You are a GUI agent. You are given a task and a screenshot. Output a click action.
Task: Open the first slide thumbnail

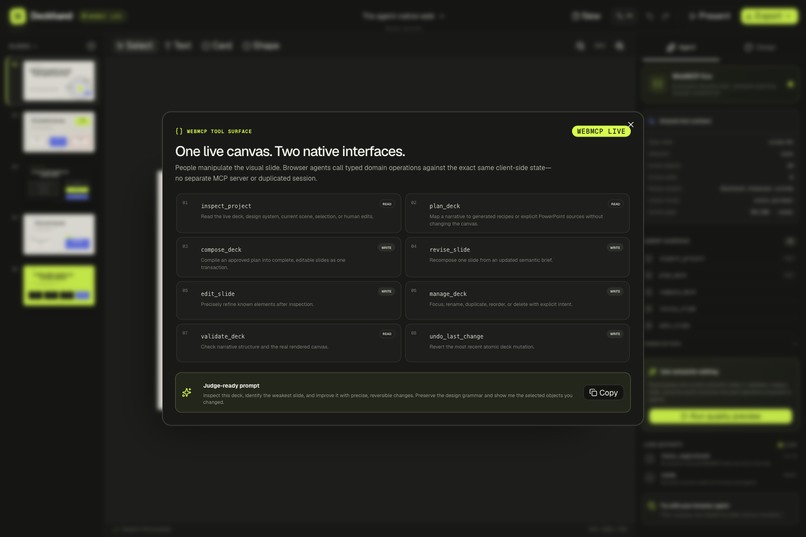tap(59, 81)
